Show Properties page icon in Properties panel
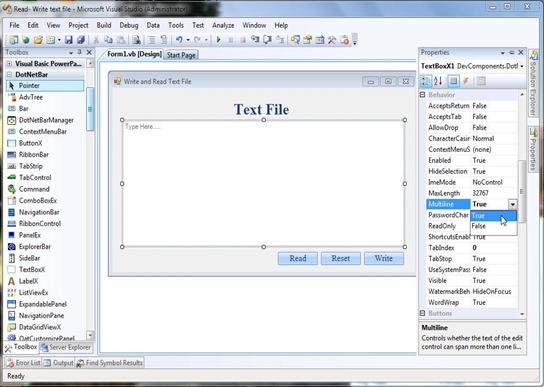This screenshot has width=544, height=387. (x=453, y=81)
